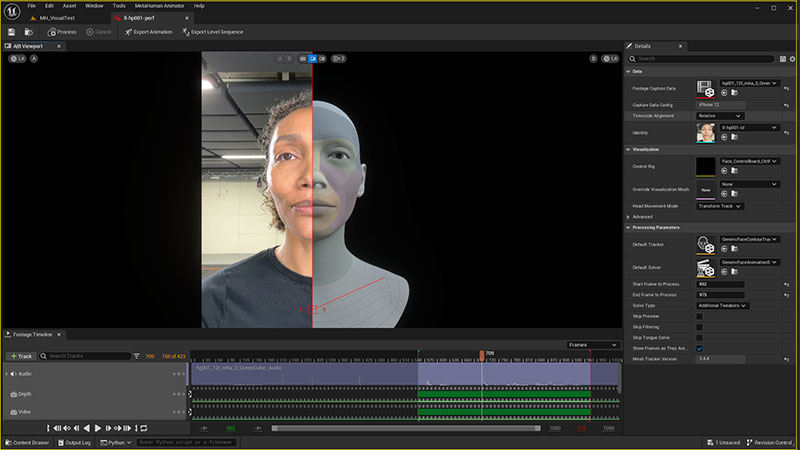Viewport: 800px width, 450px height.
Task: Use selected asset for Control Rig
Action: click(x=724, y=170)
